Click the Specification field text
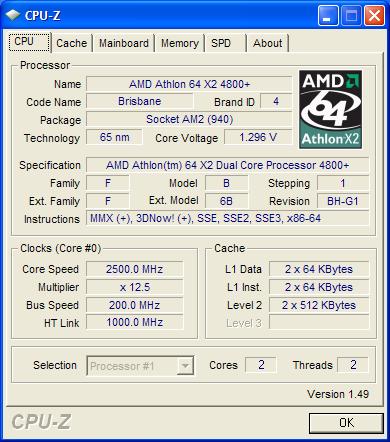The width and height of the screenshot is (390, 442). [x=228, y=165]
